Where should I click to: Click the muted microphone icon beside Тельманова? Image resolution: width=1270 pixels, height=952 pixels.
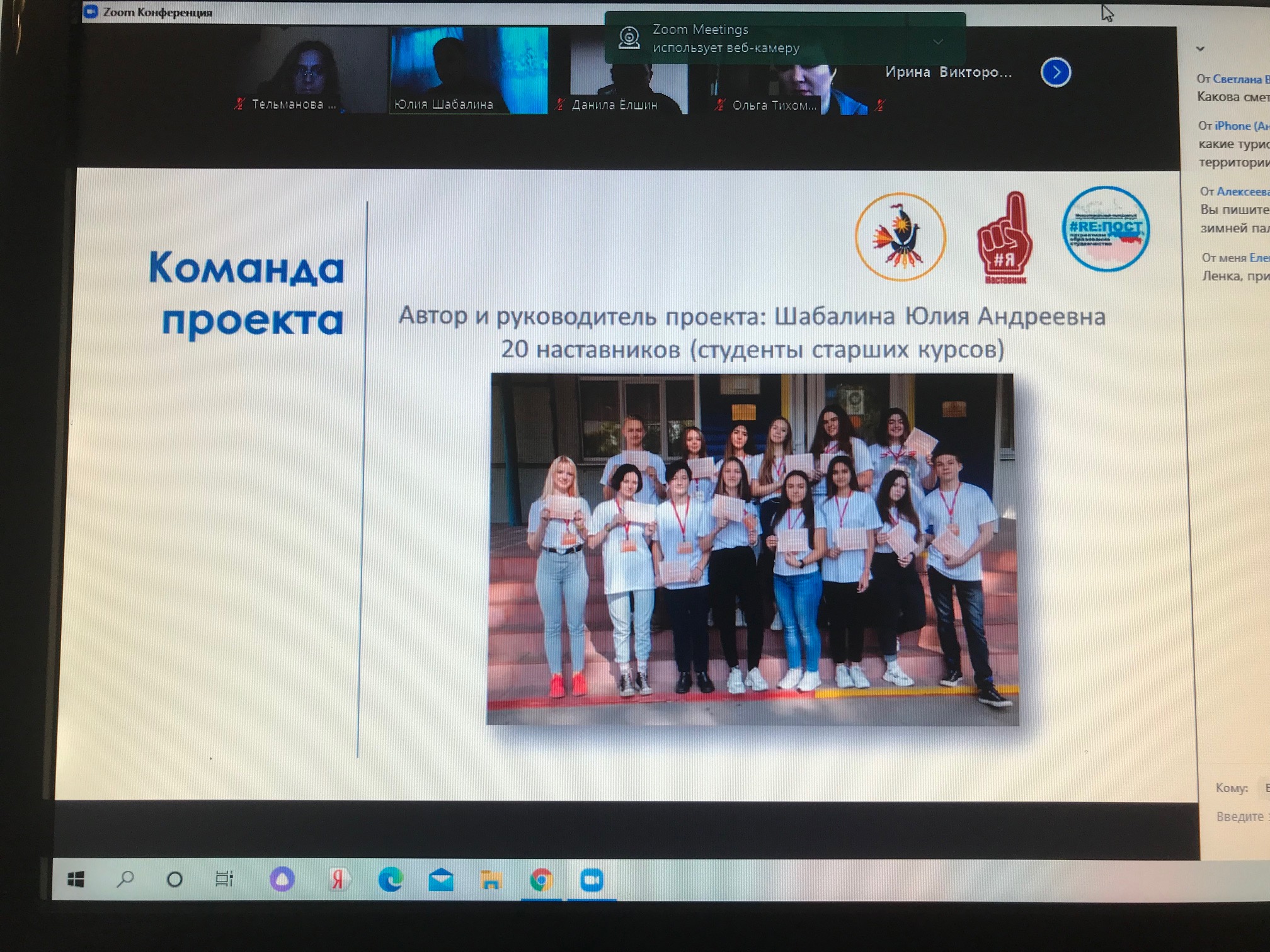pos(239,104)
